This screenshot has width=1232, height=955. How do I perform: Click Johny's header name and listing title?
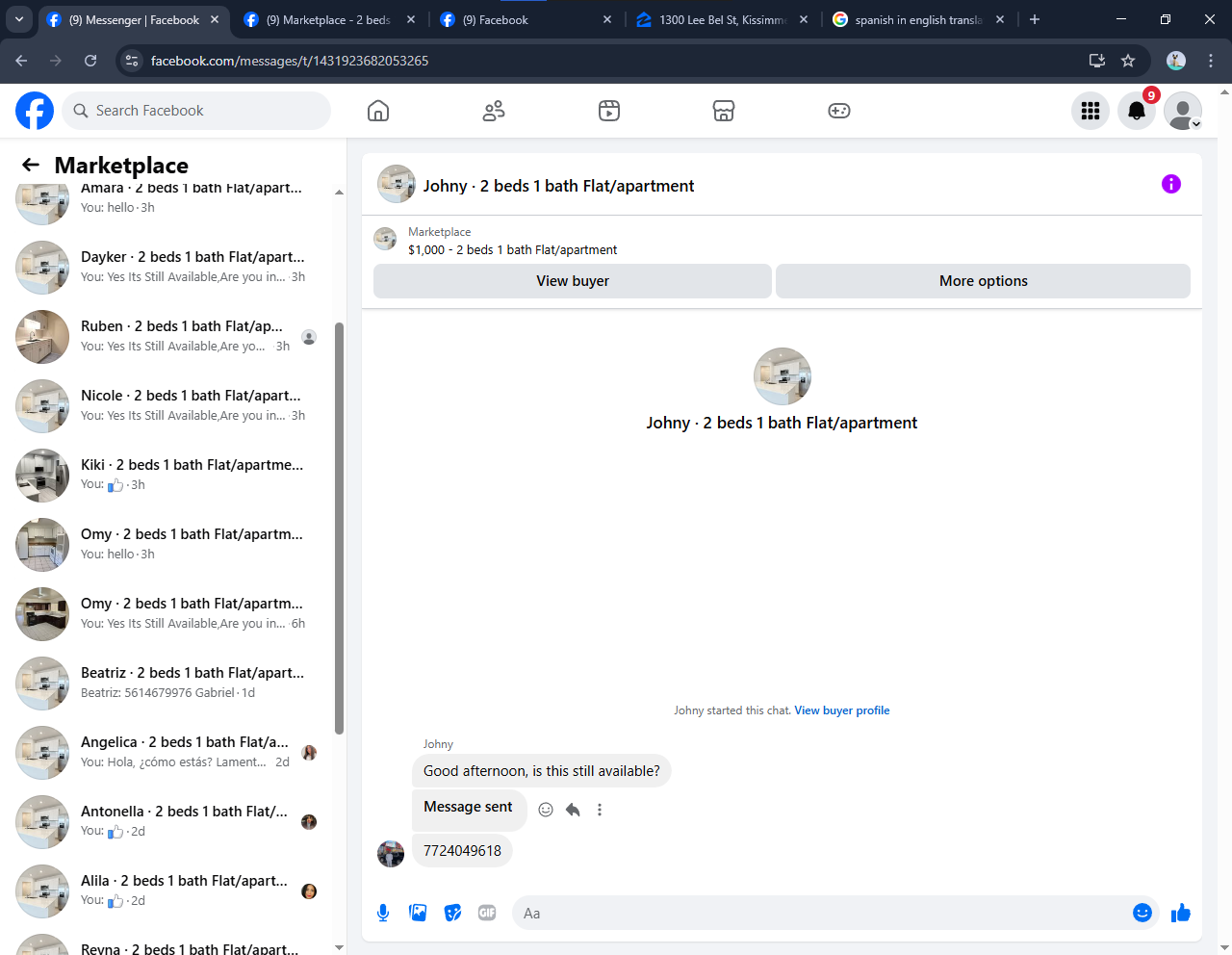coord(558,186)
